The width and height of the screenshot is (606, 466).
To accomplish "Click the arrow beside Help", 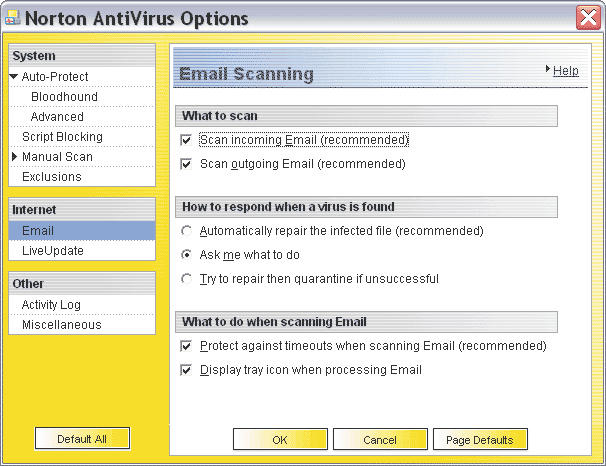I will pyautogui.click(x=547, y=69).
